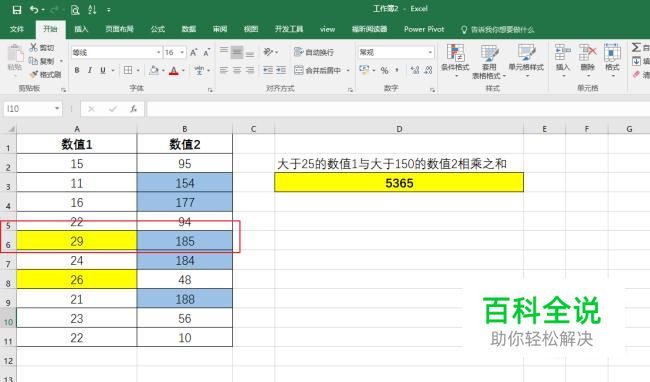
Task: Select the Format Painter (格式刷) brush
Action: click(x=34, y=74)
